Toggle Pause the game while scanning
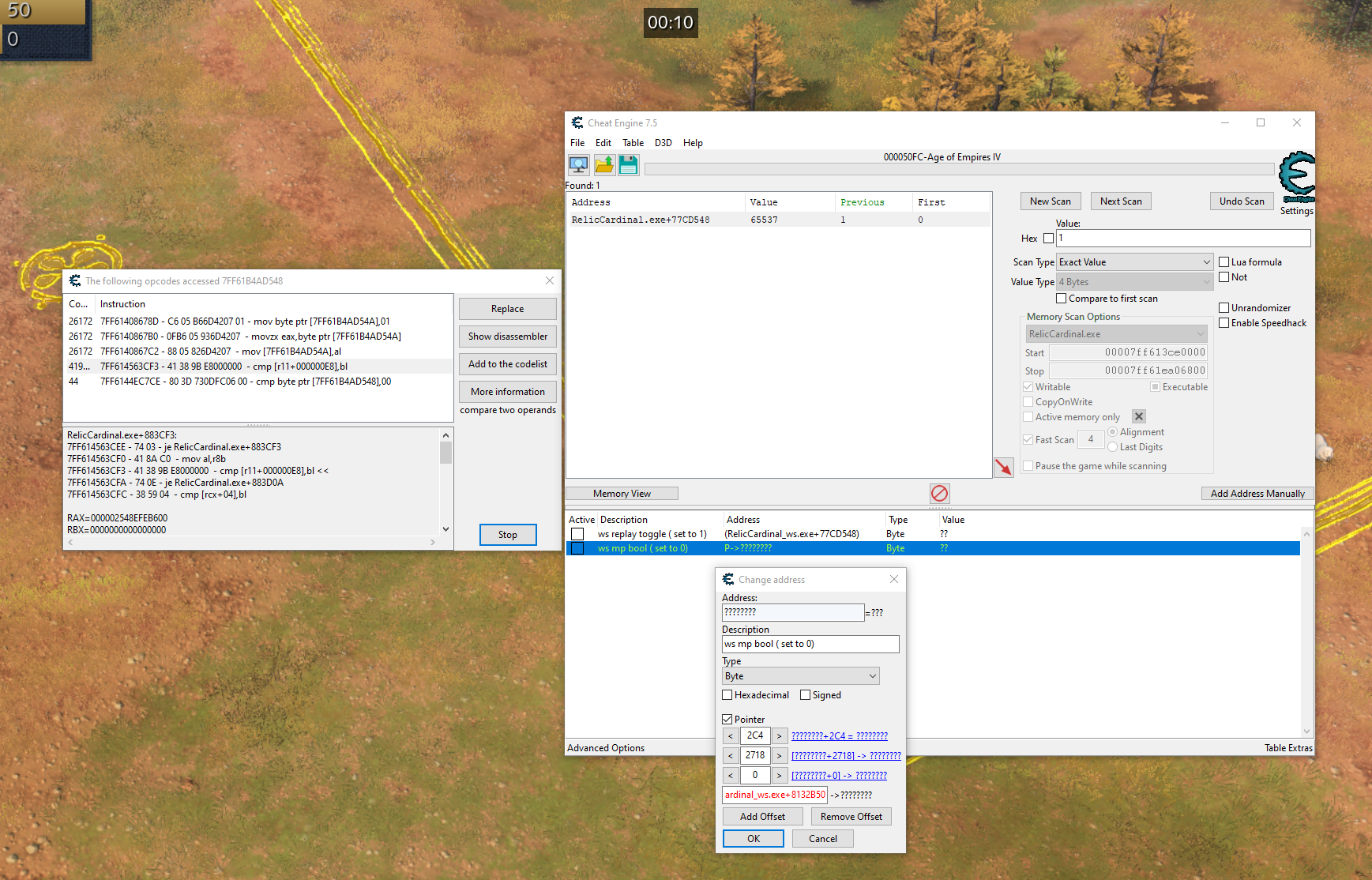The width and height of the screenshot is (1372, 880). click(1028, 466)
